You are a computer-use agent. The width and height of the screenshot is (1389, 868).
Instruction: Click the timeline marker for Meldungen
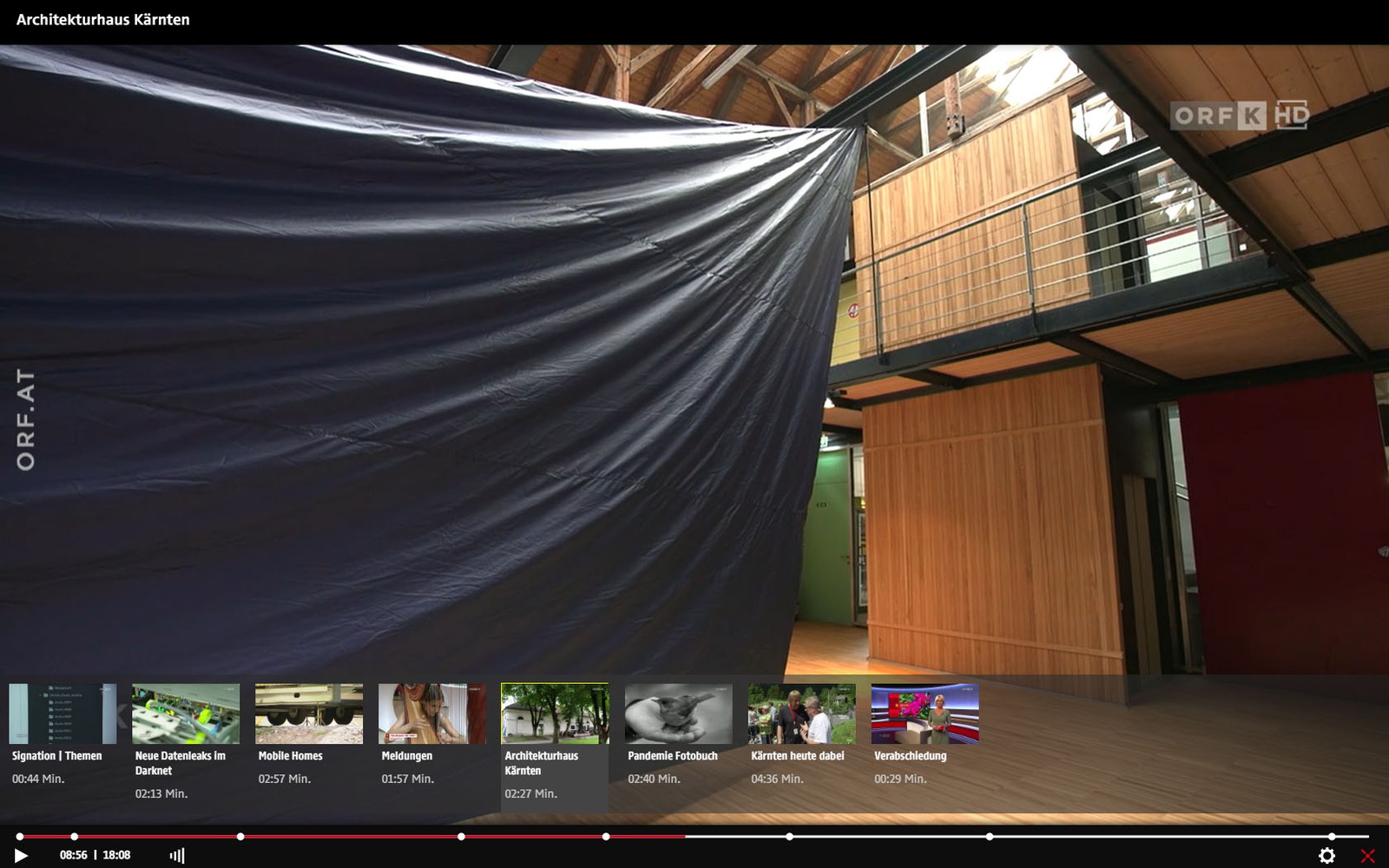pos(461,837)
